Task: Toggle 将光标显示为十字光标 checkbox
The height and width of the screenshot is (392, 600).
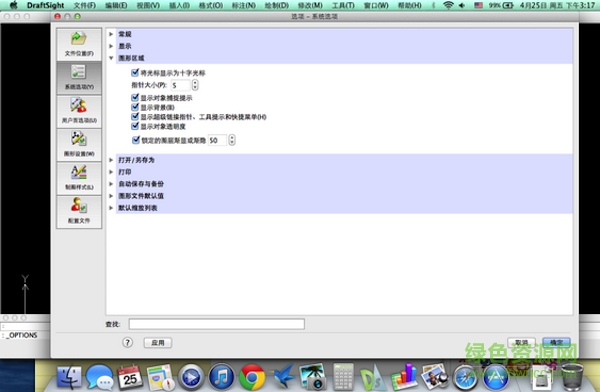Action: pyautogui.click(x=135, y=72)
